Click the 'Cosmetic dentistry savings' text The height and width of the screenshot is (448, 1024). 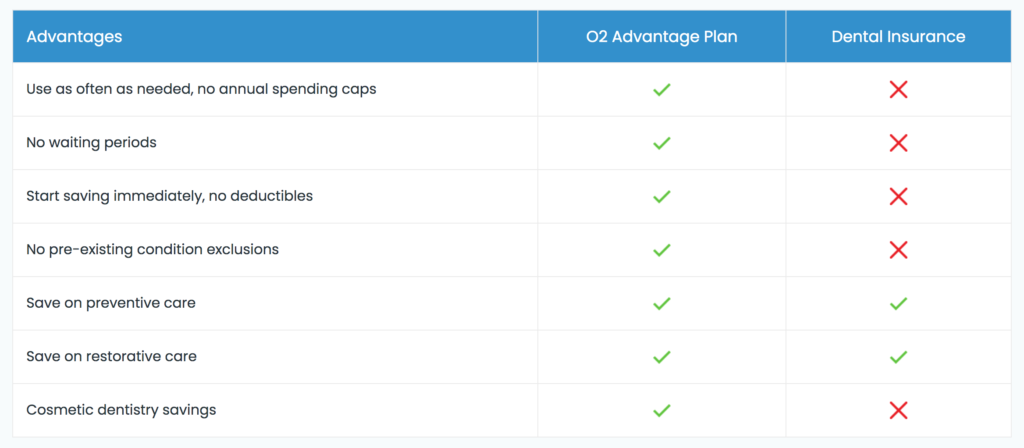[x=121, y=410]
